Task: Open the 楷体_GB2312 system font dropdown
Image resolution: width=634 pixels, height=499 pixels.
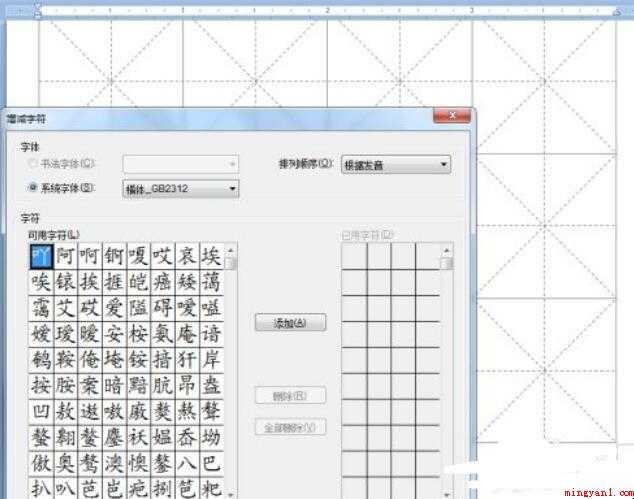Action: point(181,189)
